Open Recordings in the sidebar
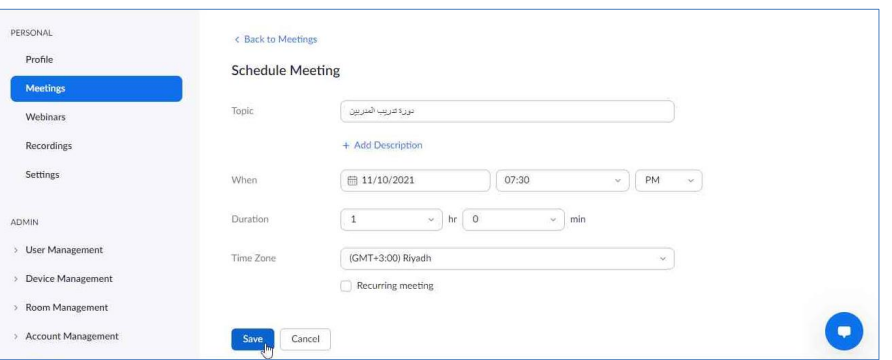Viewport: 892px width, 360px height. pyautogui.click(x=49, y=146)
